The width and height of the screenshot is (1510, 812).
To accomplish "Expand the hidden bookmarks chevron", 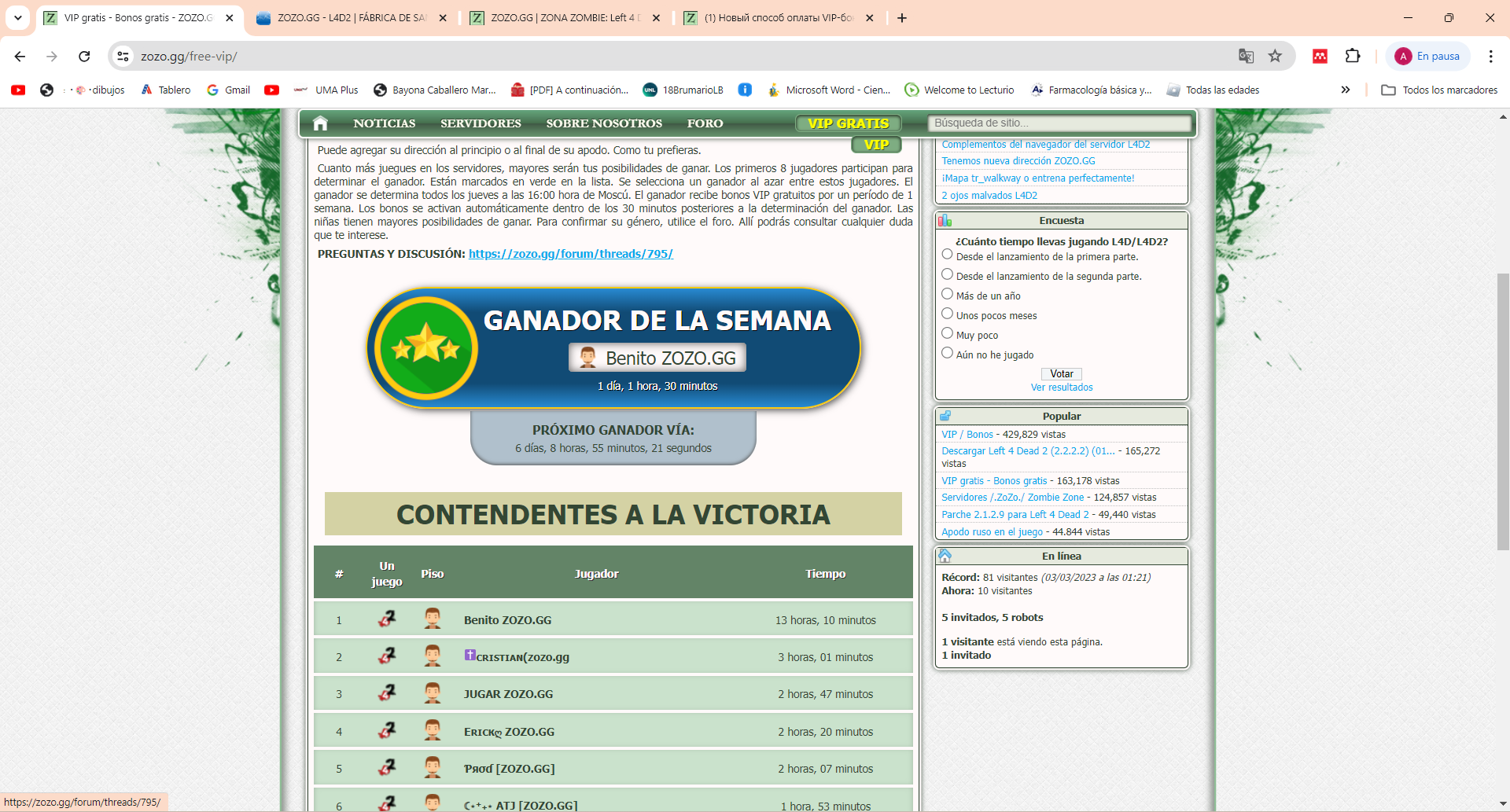I will 1346,90.
